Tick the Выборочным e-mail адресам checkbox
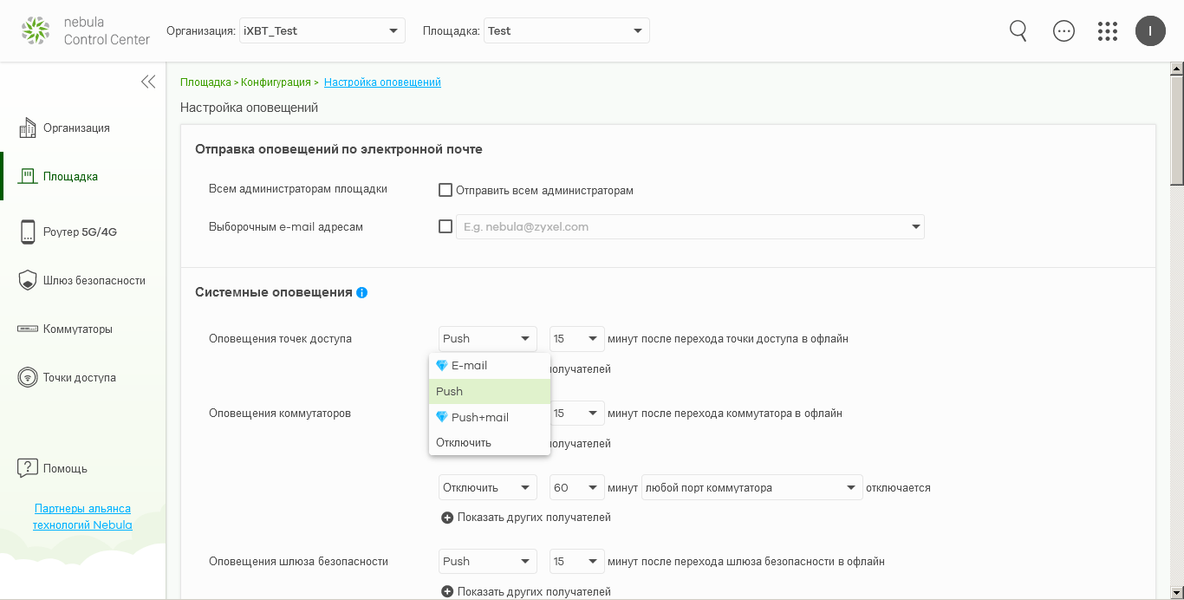This screenshot has height=600, width=1184. pyautogui.click(x=446, y=227)
